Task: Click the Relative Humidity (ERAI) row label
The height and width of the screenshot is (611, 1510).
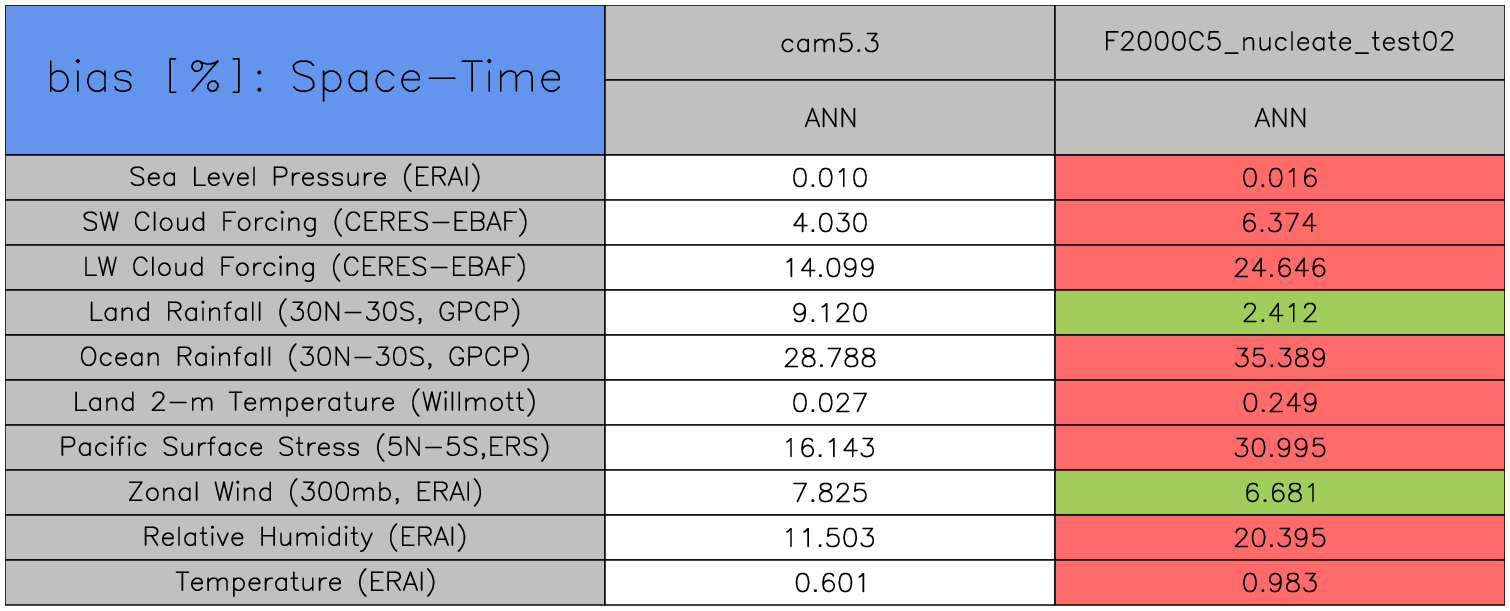Action: click(305, 537)
